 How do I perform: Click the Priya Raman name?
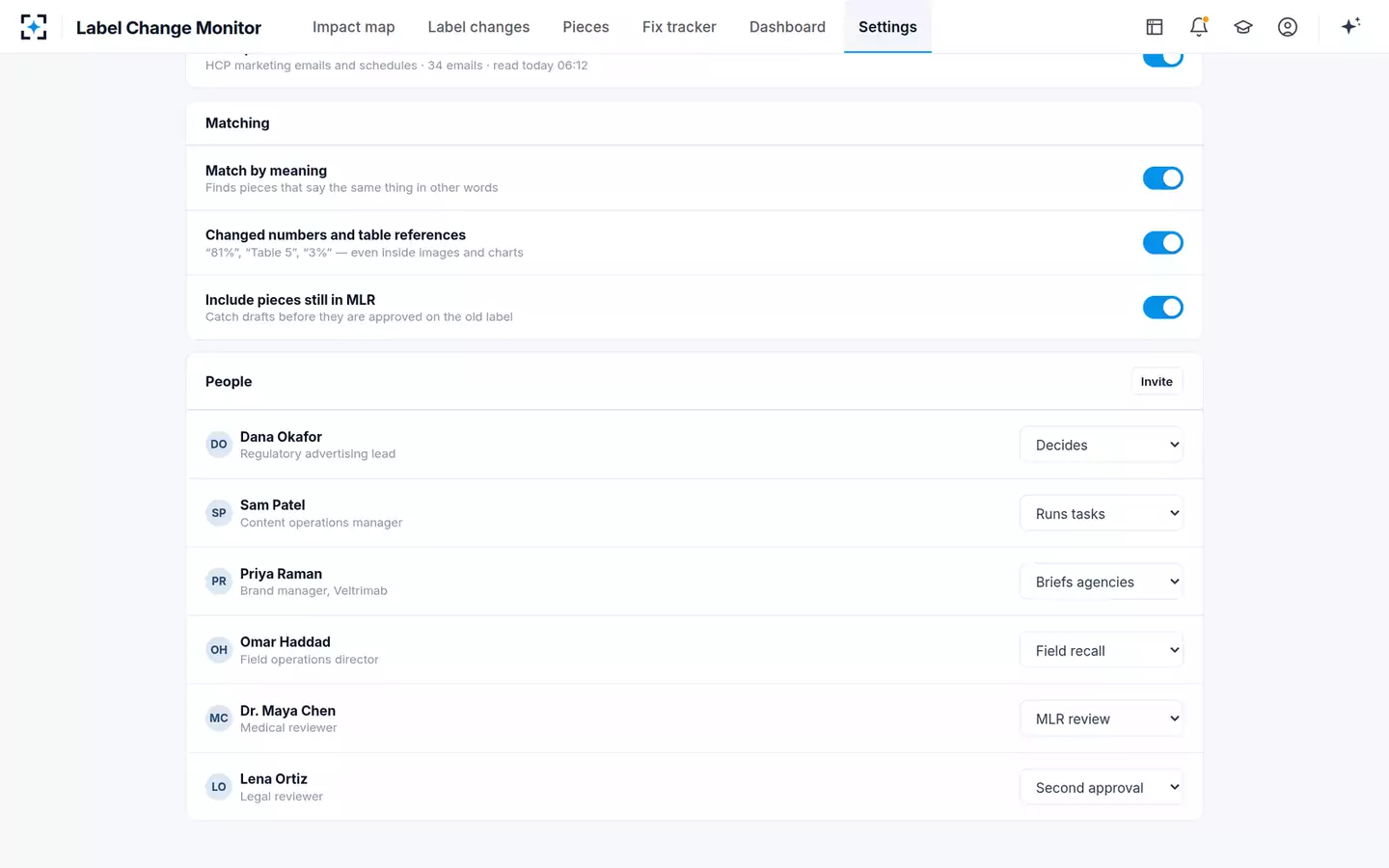coord(281,574)
